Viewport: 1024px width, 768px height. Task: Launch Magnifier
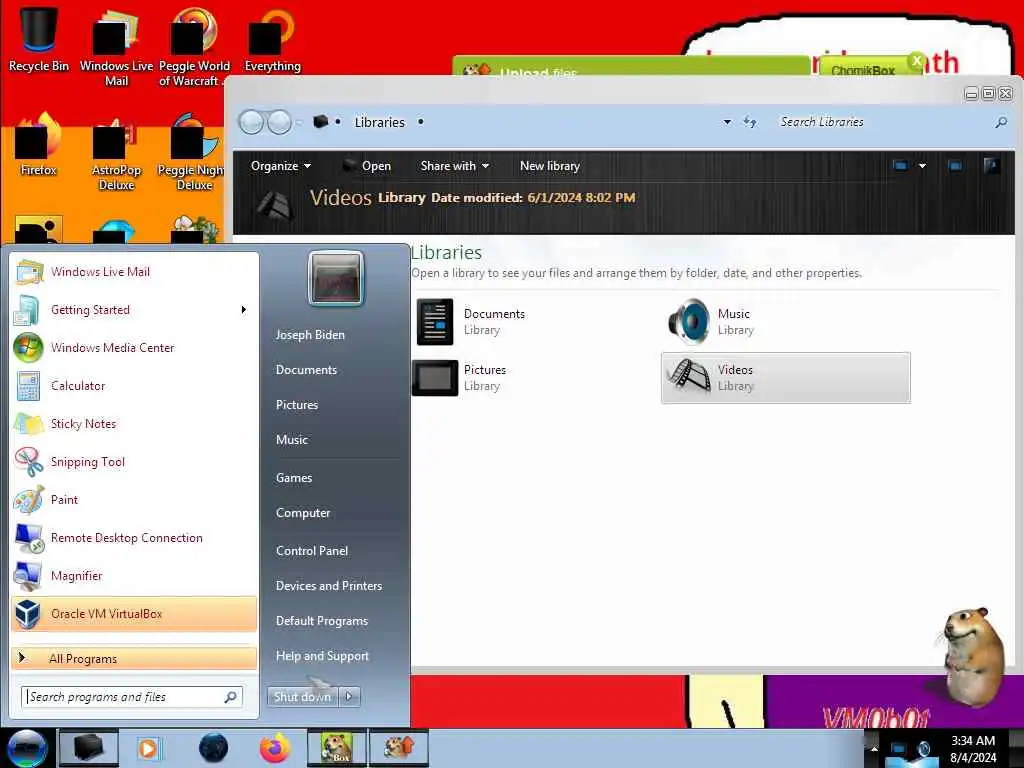click(x=134, y=575)
